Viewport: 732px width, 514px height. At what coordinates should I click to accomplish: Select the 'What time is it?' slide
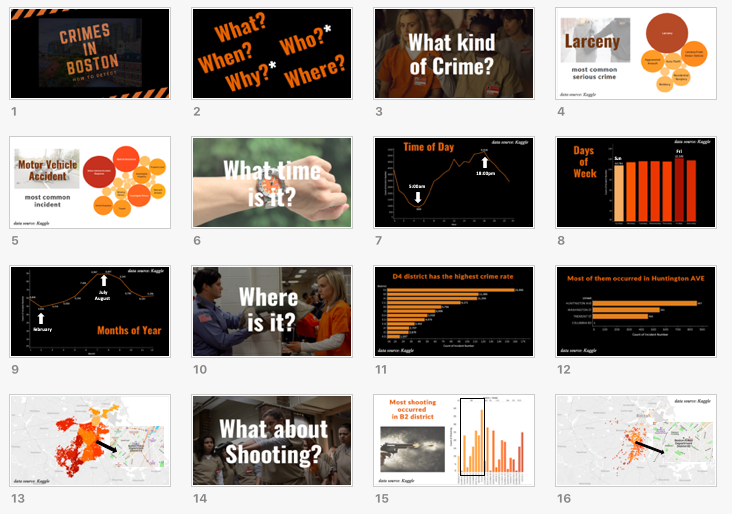click(272, 183)
